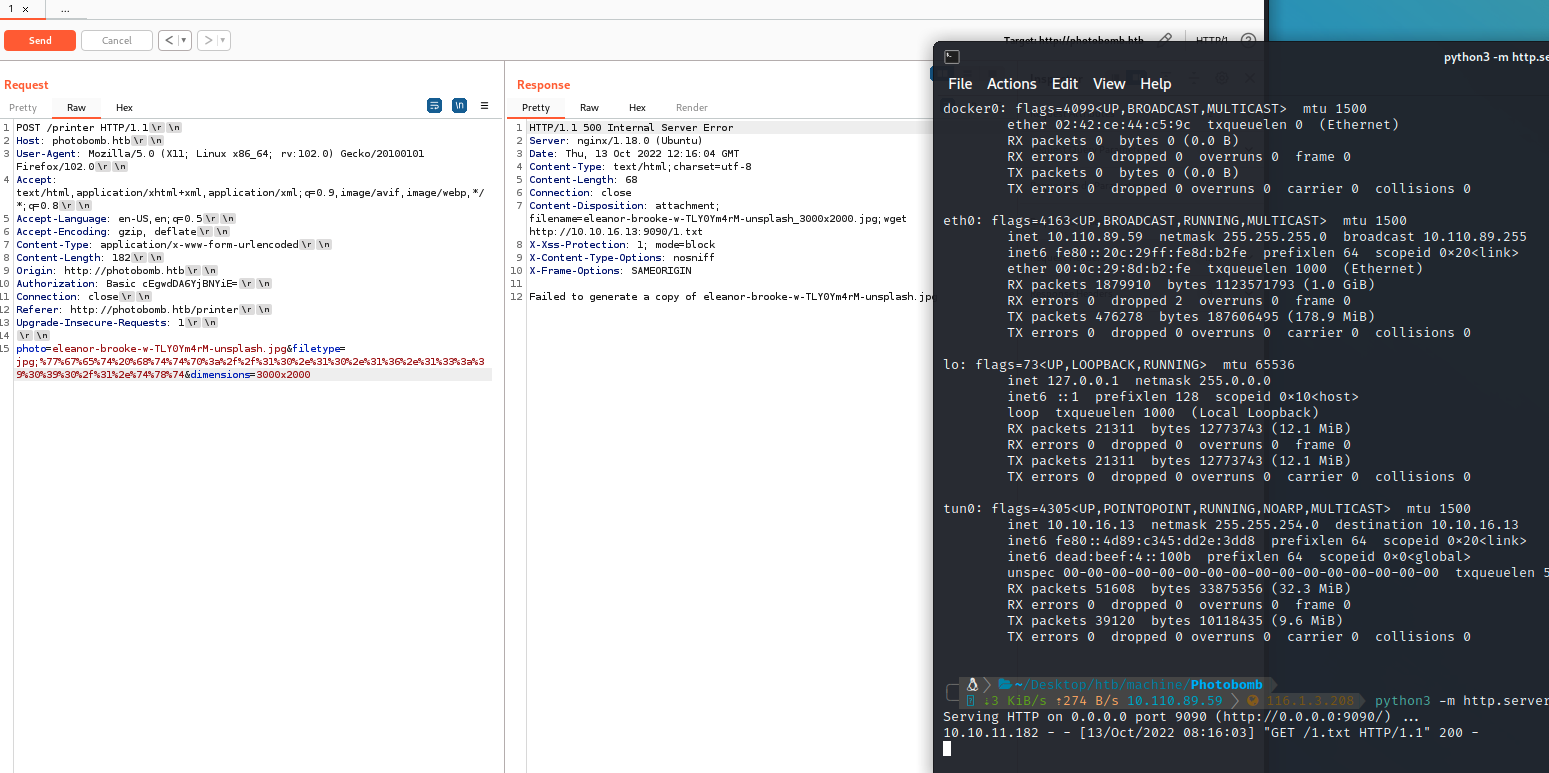Image resolution: width=1549 pixels, height=773 pixels.
Task: Click the Repeater help question mark icon
Action: click(x=1248, y=40)
